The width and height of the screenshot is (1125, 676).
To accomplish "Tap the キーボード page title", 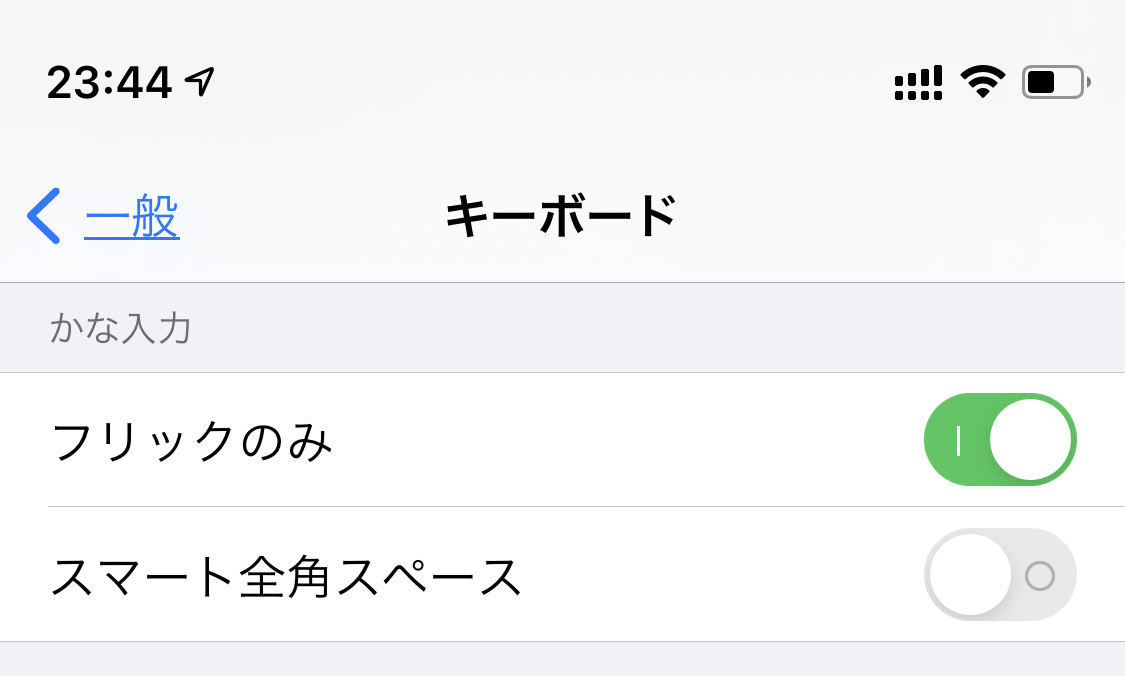I will (x=561, y=215).
